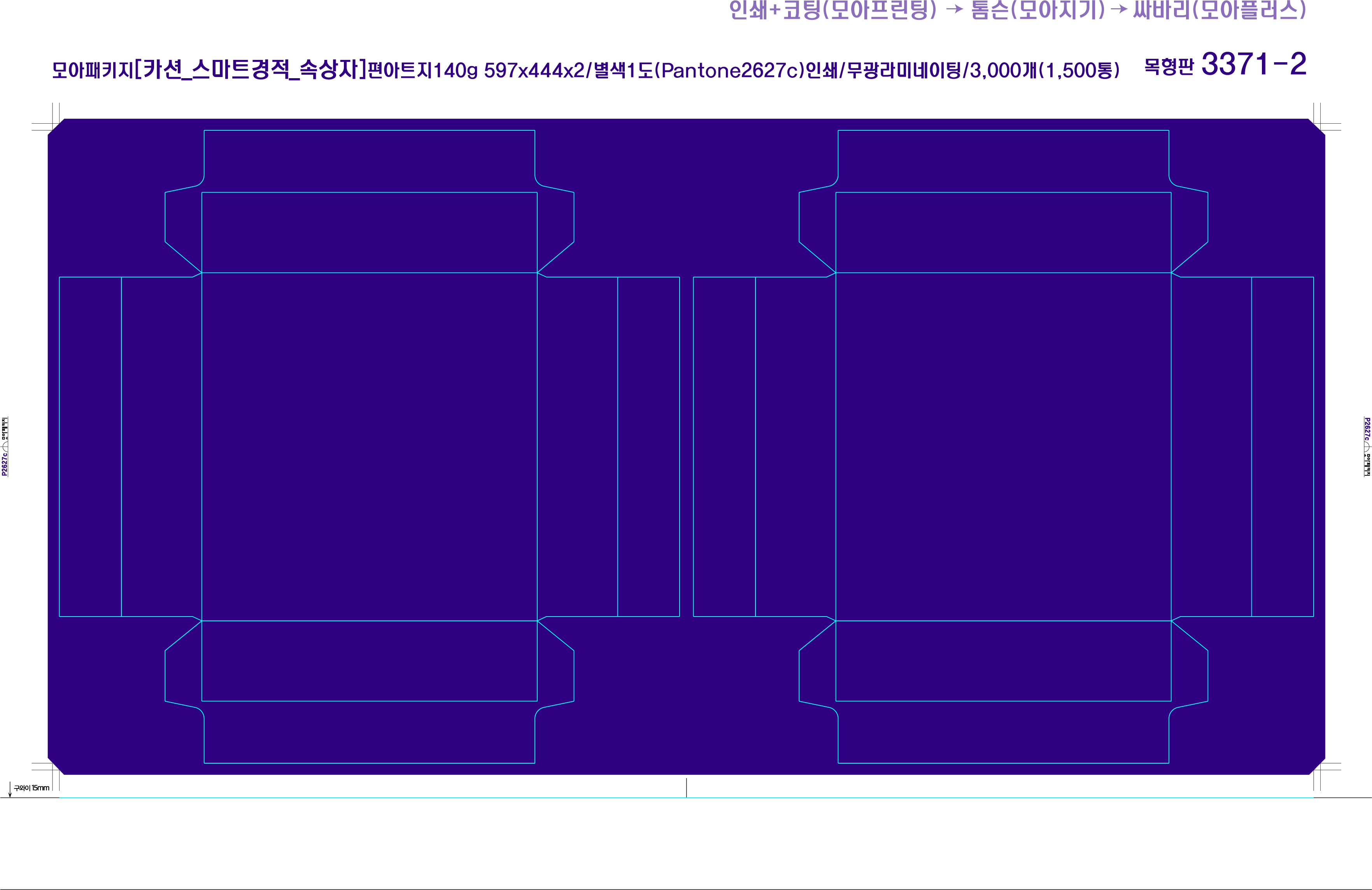Click the left box's large center panel
This screenshot has height=890, width=1372.
click(369, 447)
